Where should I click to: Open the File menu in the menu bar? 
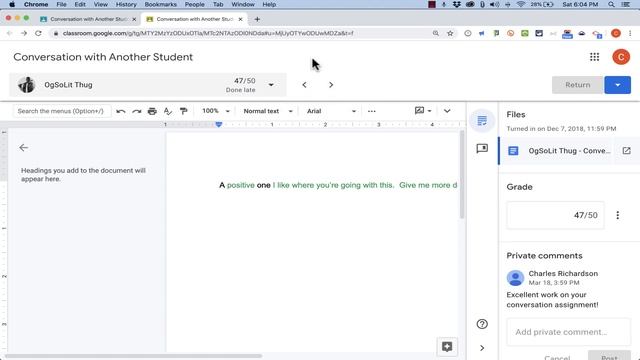click(x=61, y=4)
